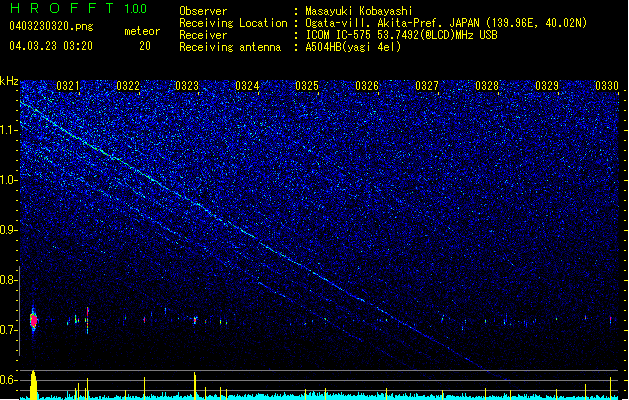This screenshot has width=629, height=400.
Task: Click the 0.6 kHz axis label
Action: coord(9,380)
